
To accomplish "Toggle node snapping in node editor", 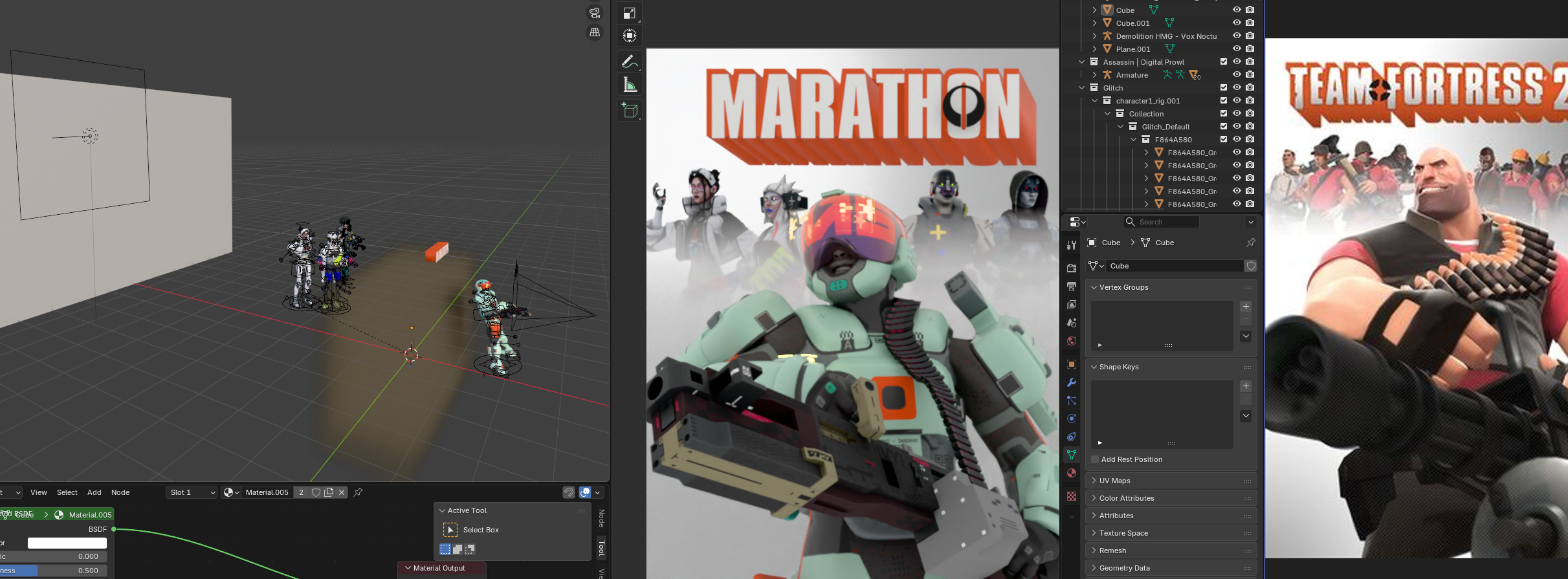I will pos(569,492).
